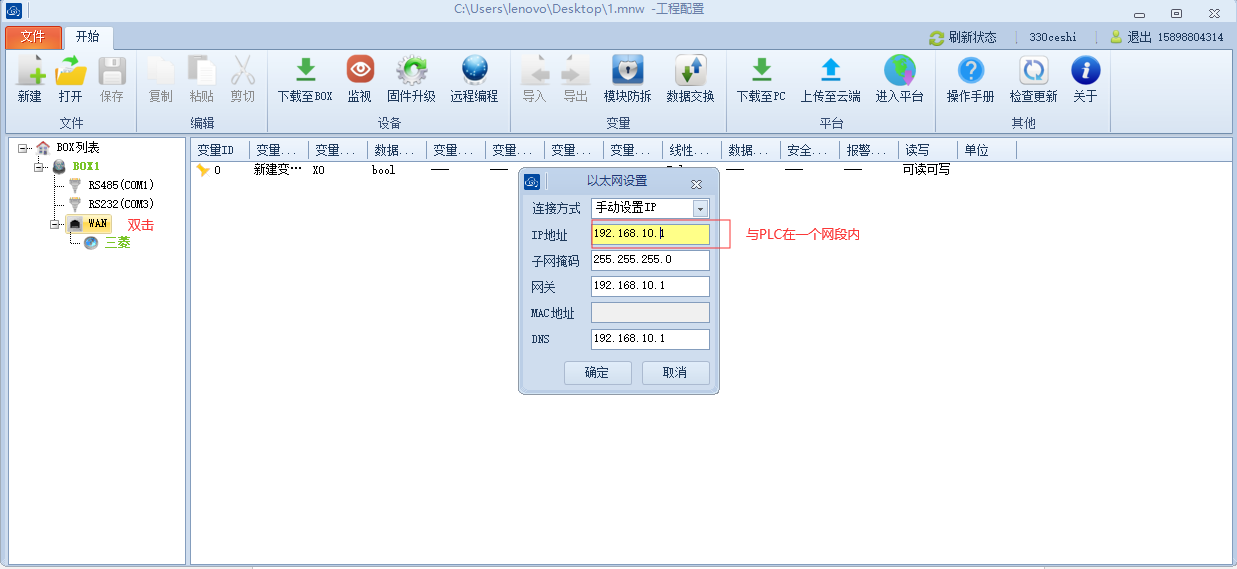1237x569 pixels.
Task: Click the 打开 (Open) folder icon
Action: (x=71, y=71)
